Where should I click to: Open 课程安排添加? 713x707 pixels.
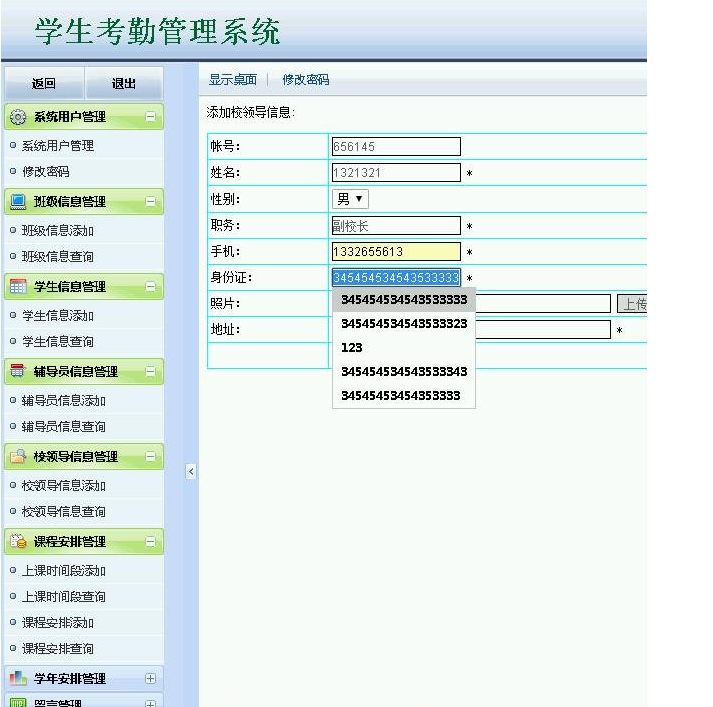coord(58,622)
